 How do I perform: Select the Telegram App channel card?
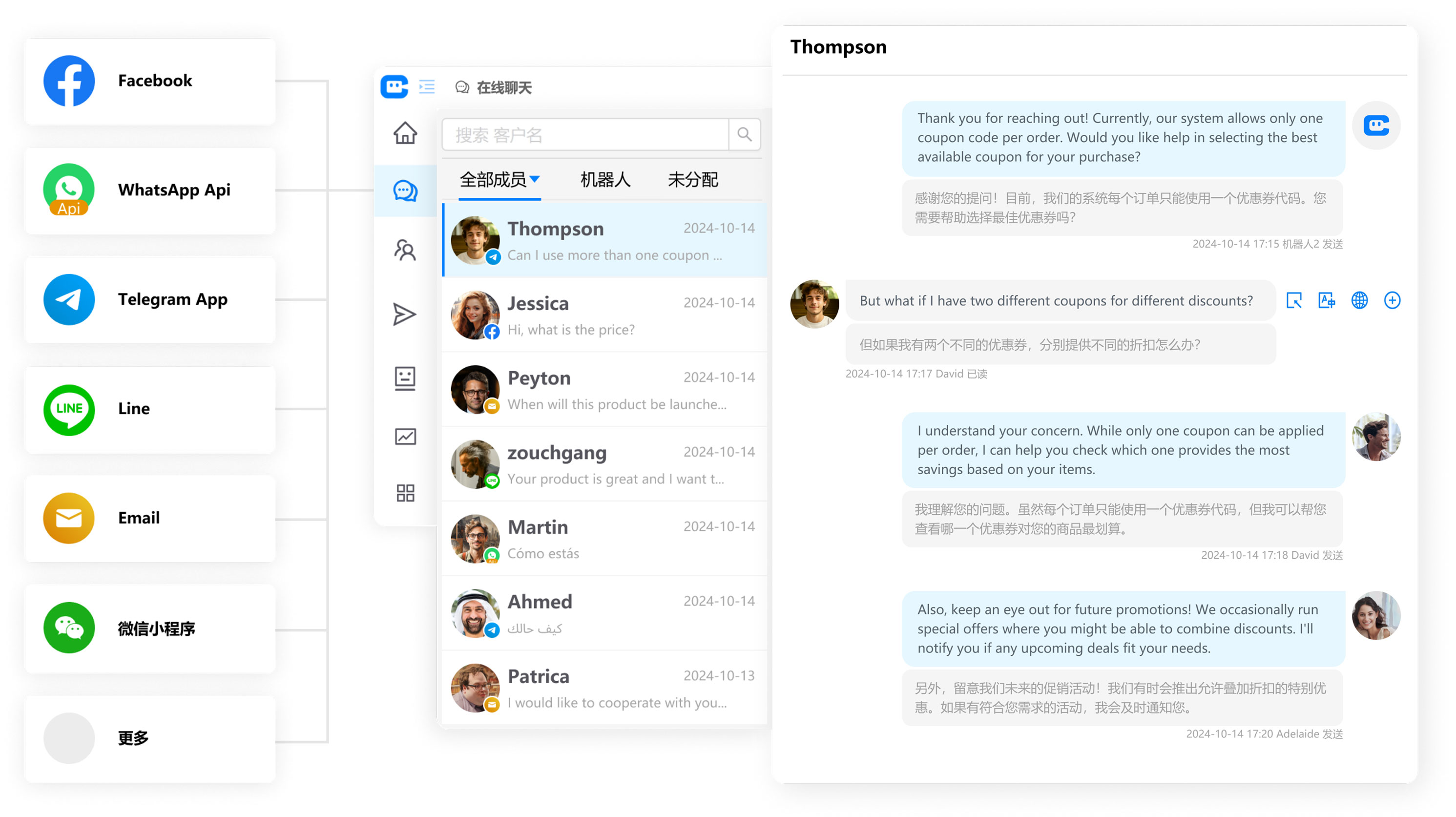tap(150, 300)
